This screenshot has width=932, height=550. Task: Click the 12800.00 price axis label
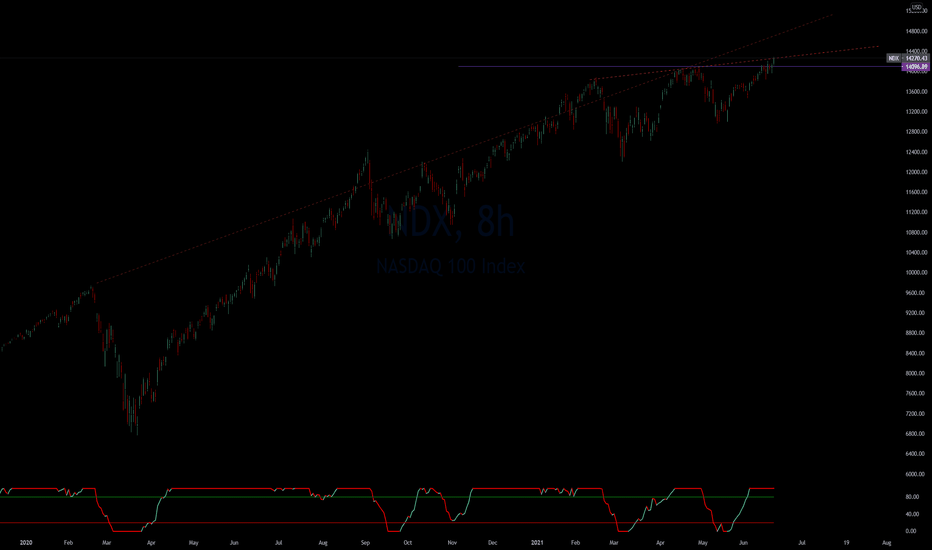pos(916,132)
